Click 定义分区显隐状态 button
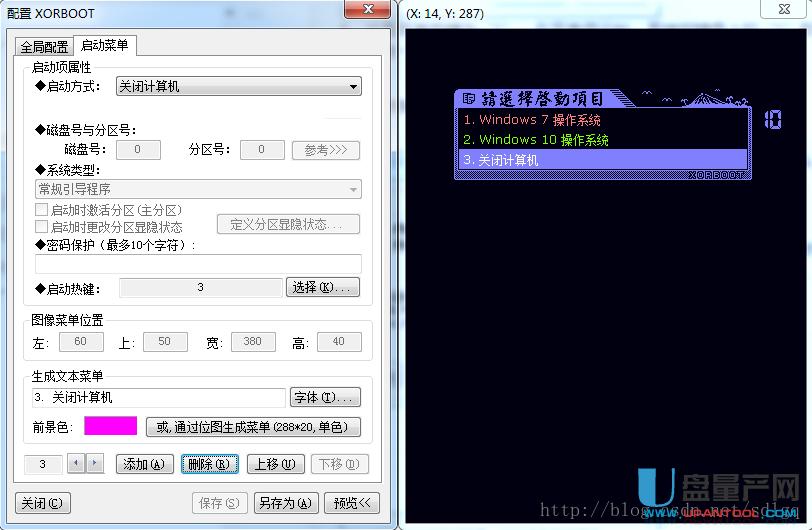 point(288,224)
